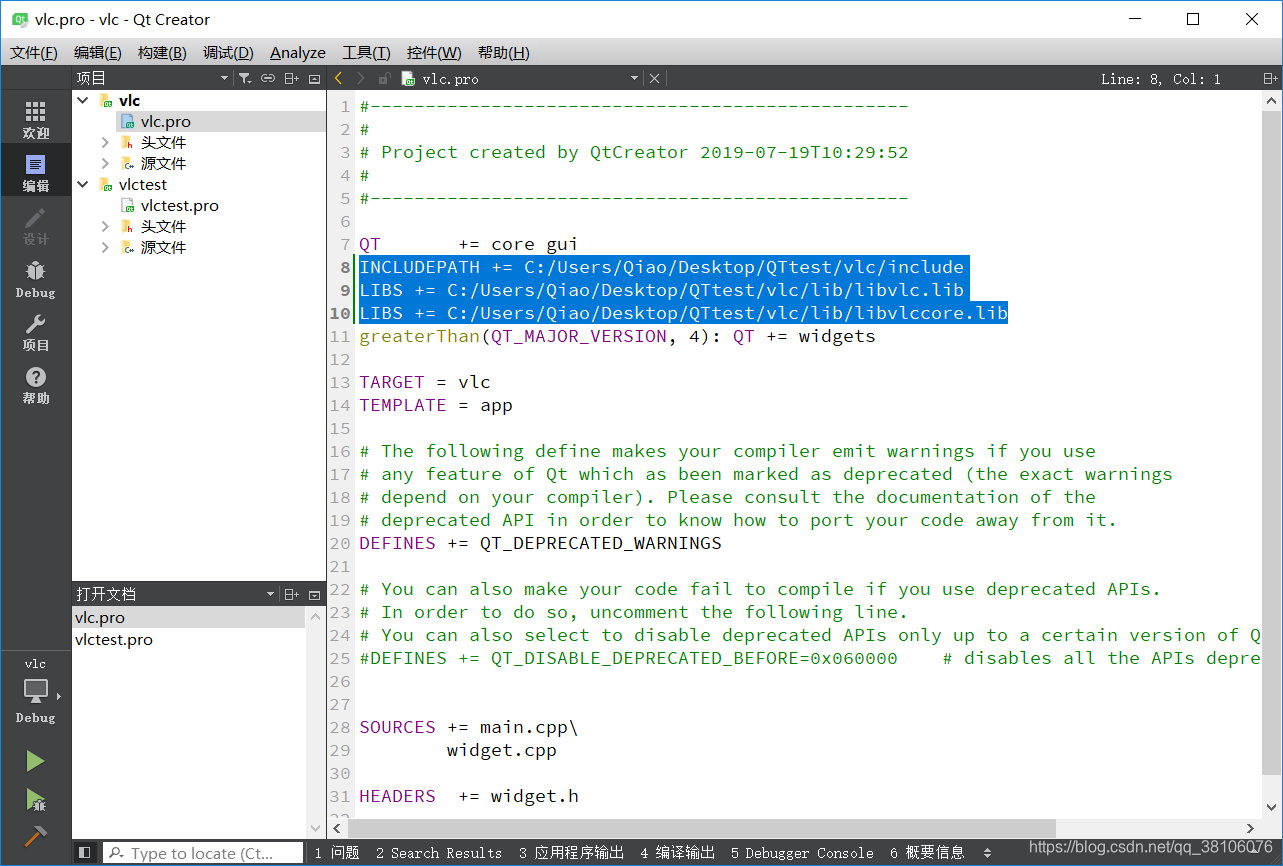Click the TARGET = vlc line
Image resolution: width=1283 pixels, height=866 pixels.
[x=425, y=382]
